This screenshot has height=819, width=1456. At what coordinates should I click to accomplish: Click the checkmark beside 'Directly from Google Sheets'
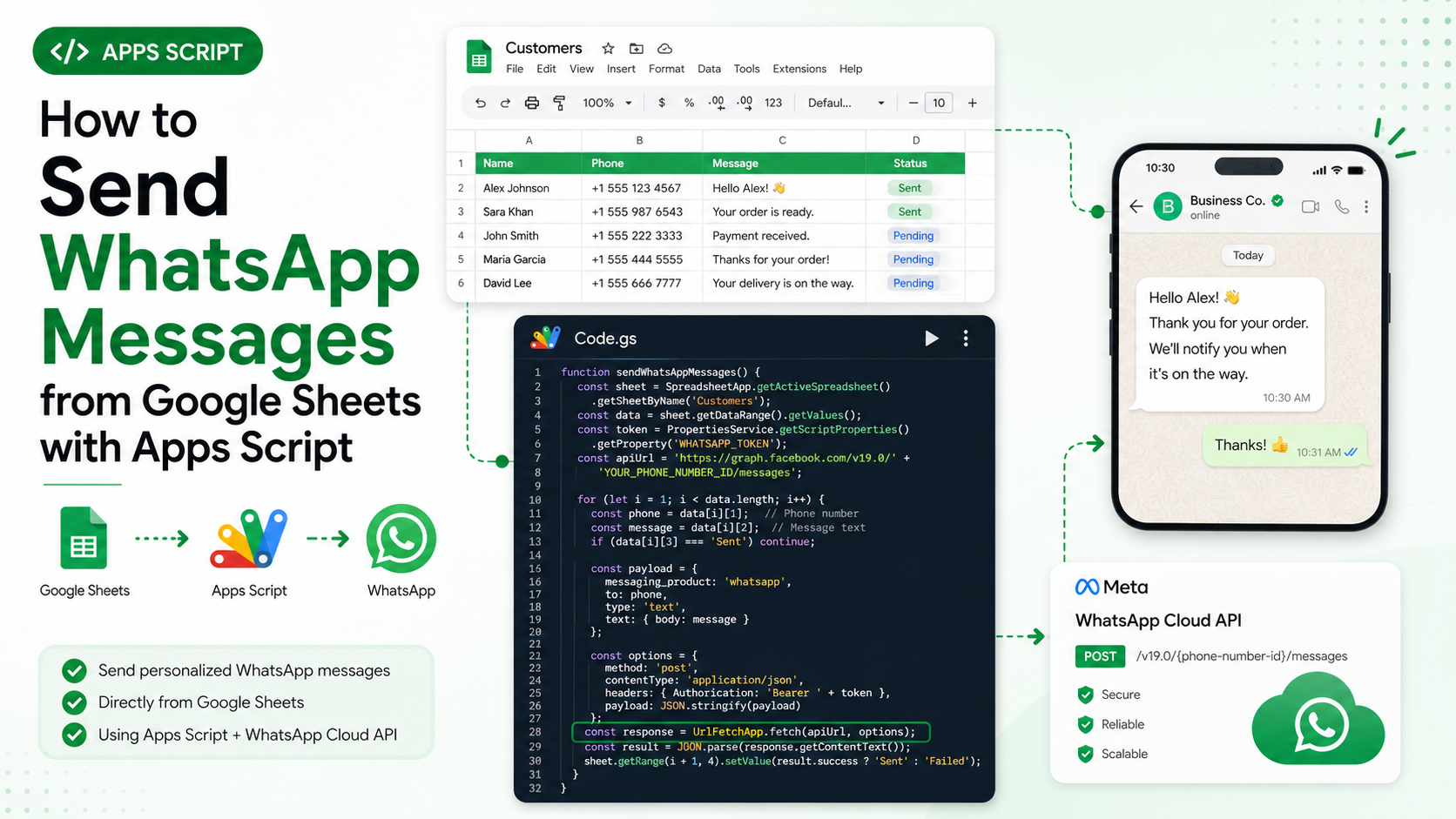[x=75, y=702]
